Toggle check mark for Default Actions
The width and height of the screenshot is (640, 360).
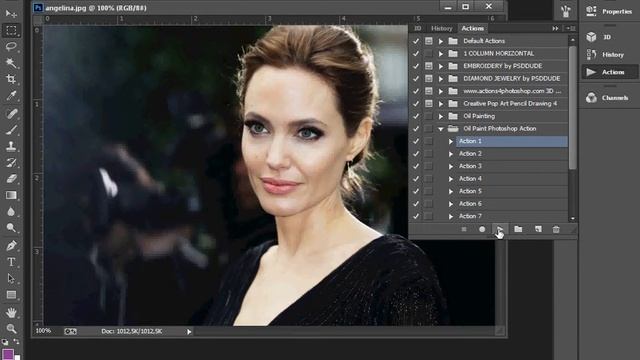416,41
